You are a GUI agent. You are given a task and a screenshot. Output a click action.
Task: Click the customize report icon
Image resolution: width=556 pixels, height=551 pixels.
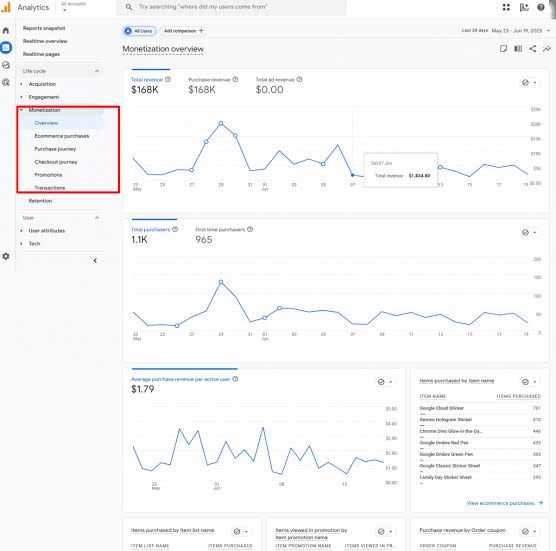coord(503,49)
